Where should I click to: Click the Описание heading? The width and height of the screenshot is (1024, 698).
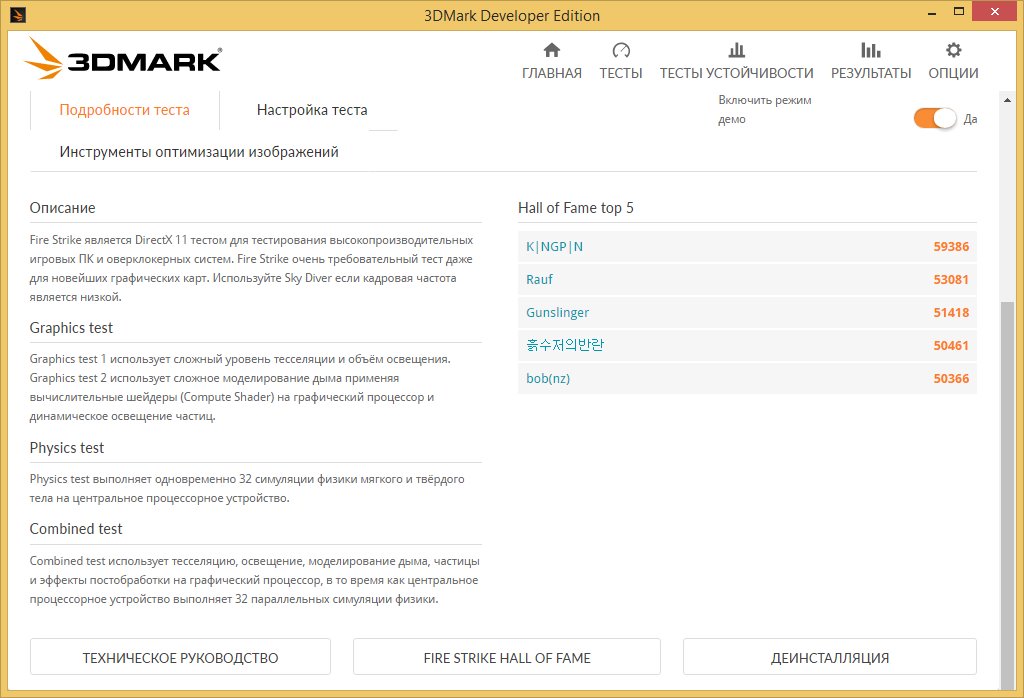point(63,208)
